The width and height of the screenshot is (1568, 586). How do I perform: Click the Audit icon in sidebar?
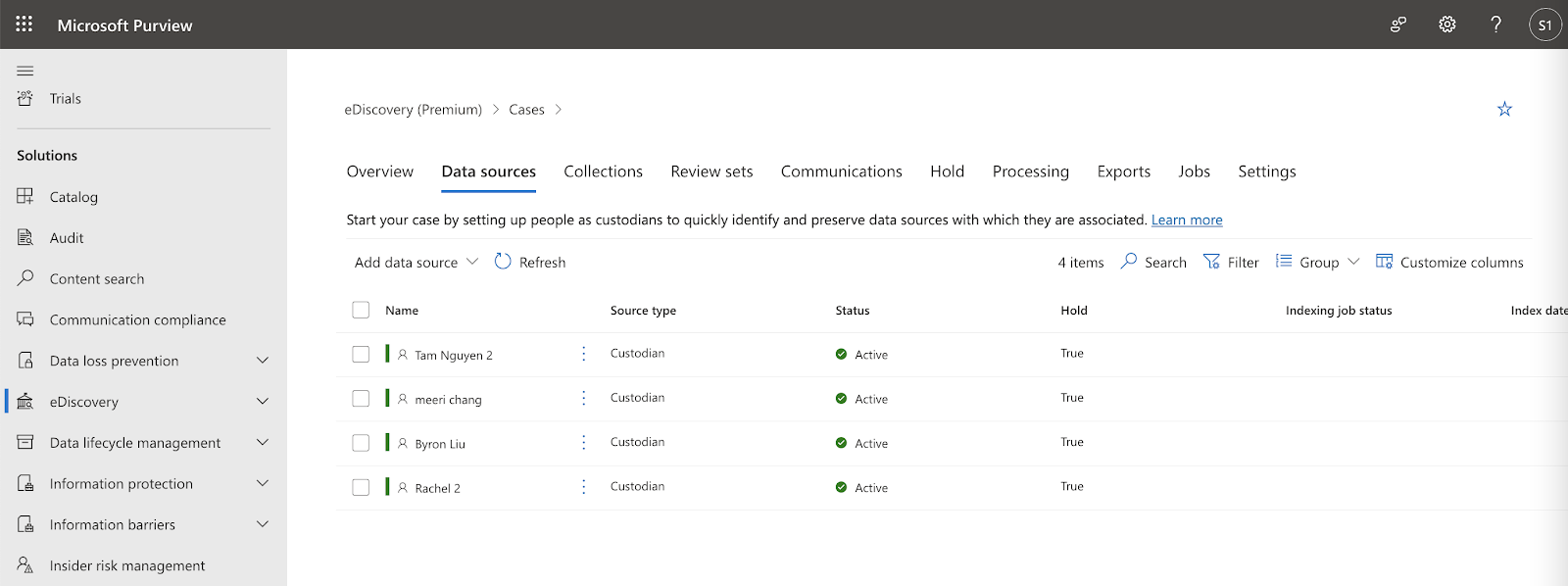25,237
